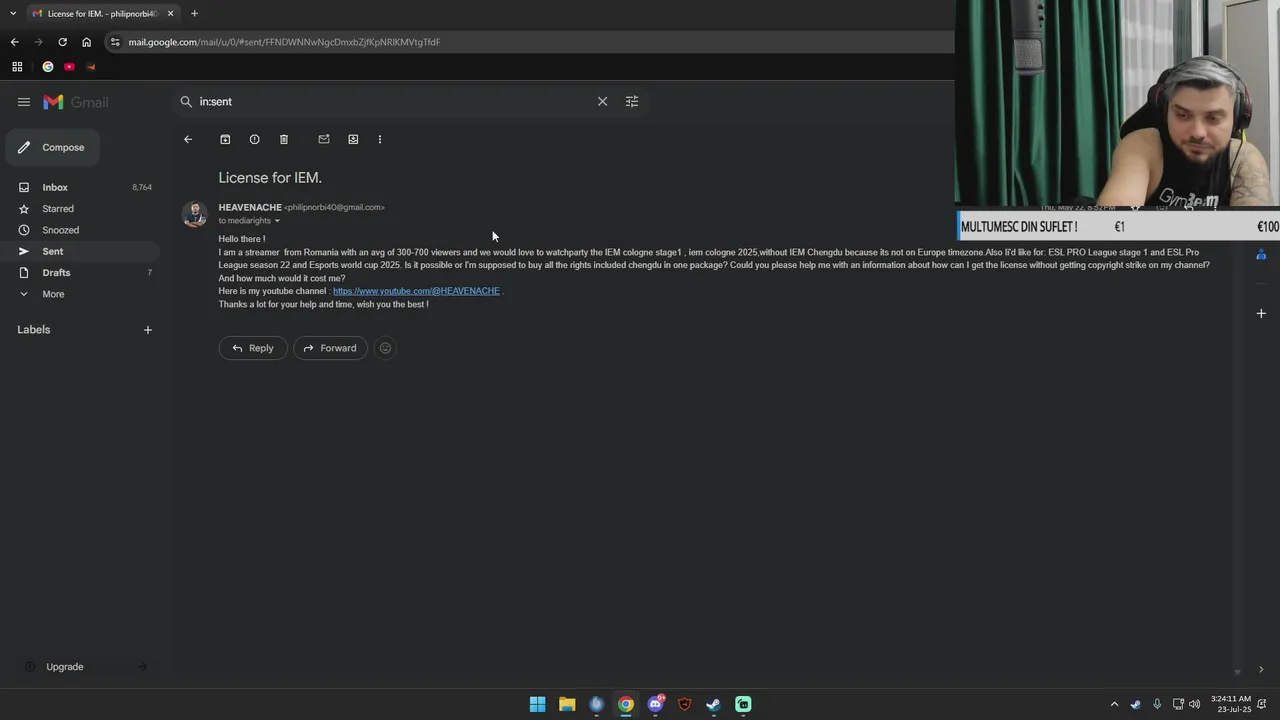The image size is (1280, 720).
Task: Go to the browser home page
Action: point(86,42)
